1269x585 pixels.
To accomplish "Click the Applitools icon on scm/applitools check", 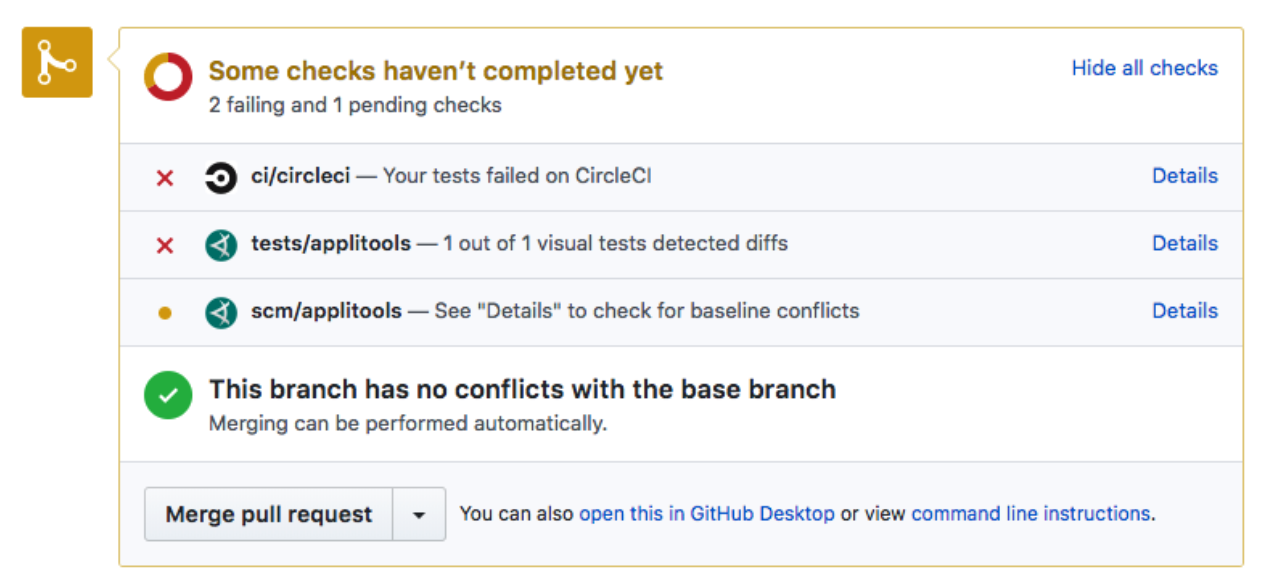I will click(220, 311).
